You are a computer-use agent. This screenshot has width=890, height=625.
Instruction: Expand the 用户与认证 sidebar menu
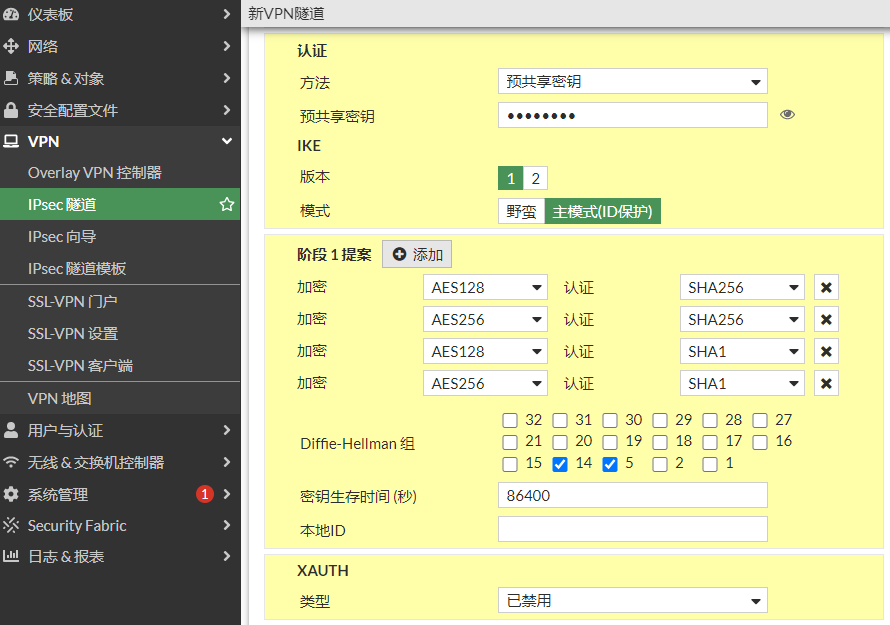(x=120, y=430)
